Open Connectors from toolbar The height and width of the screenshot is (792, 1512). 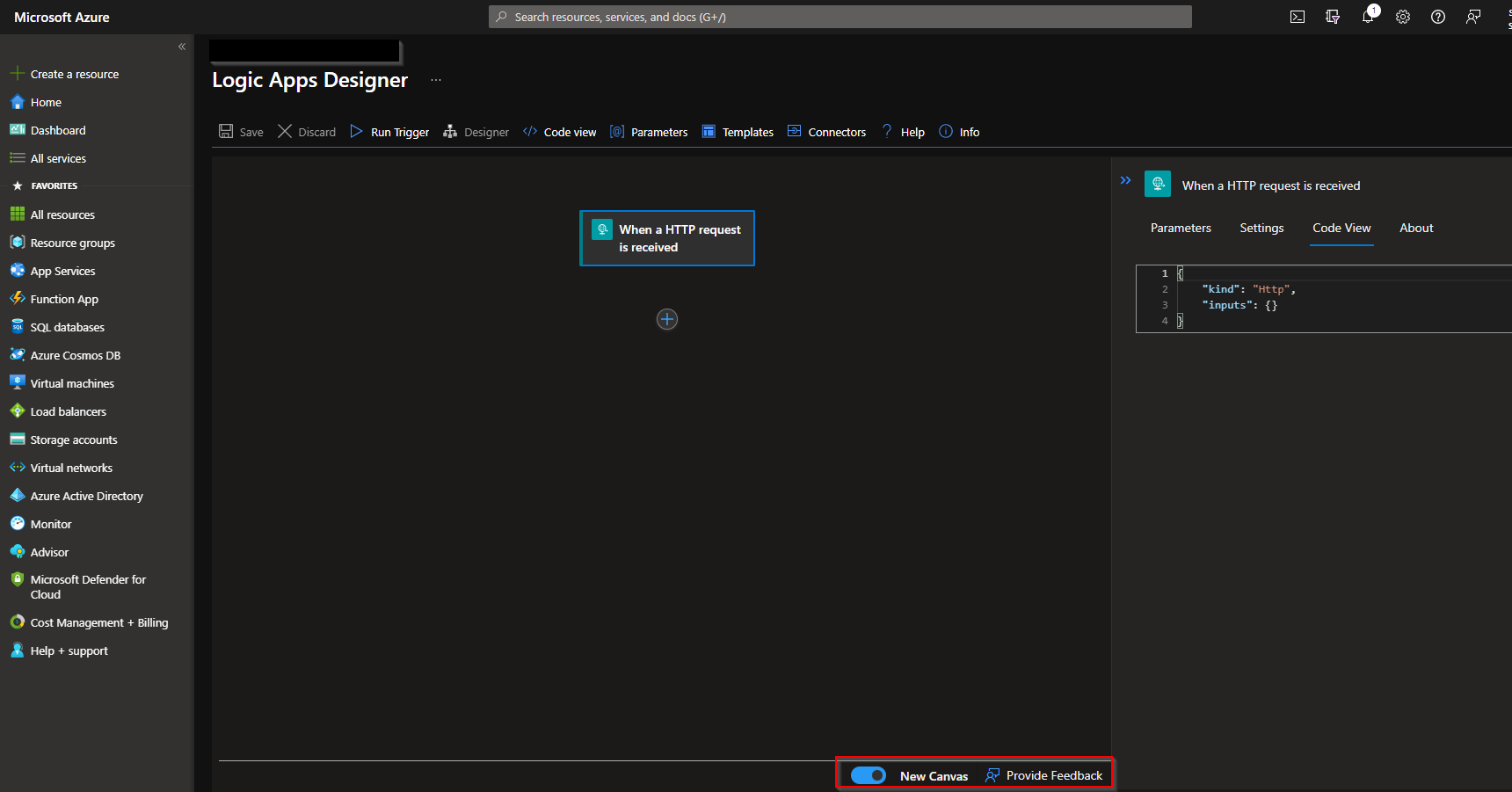pos(826,132)
